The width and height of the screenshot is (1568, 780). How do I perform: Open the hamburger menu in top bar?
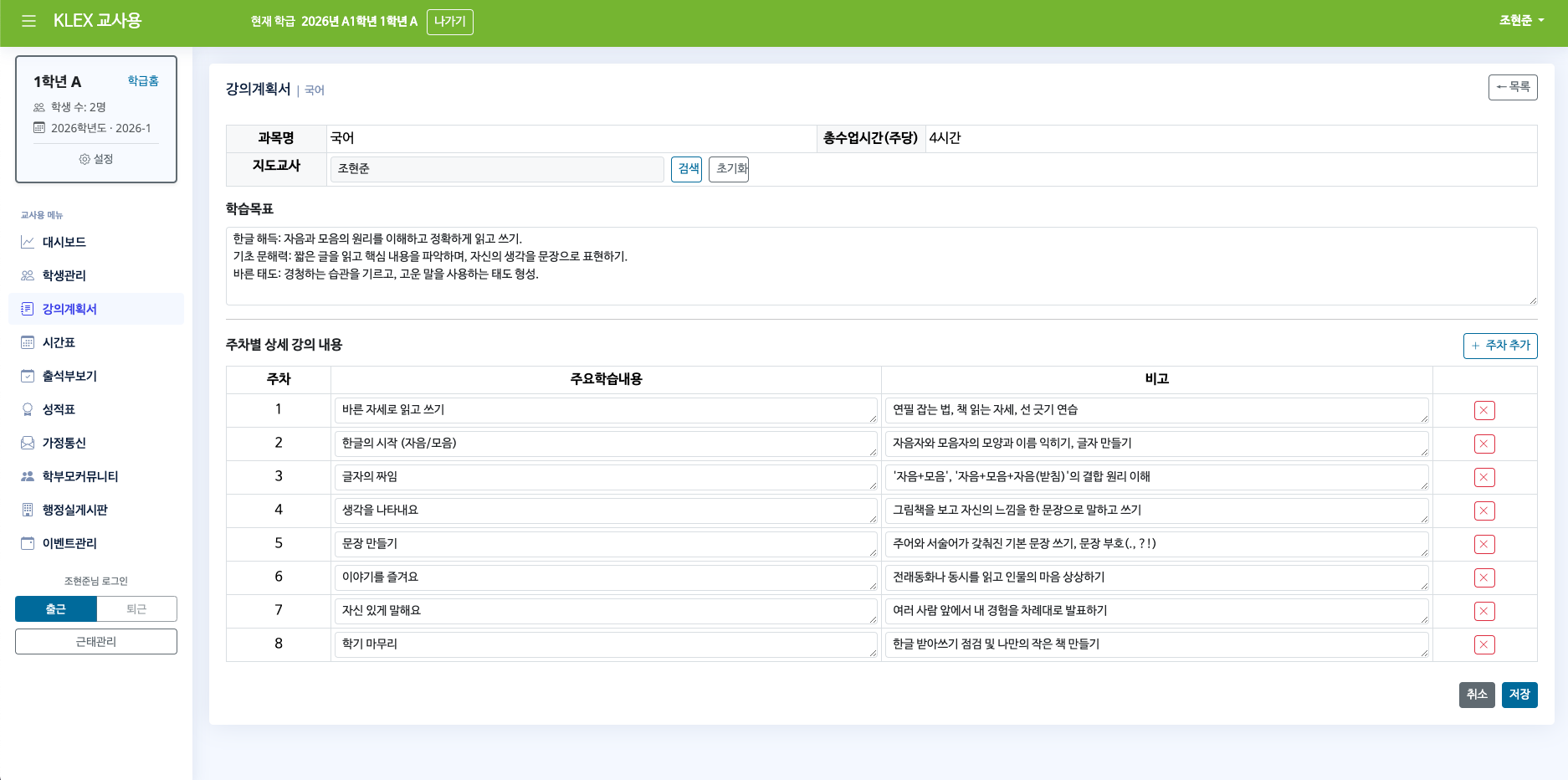click(28, 20)
